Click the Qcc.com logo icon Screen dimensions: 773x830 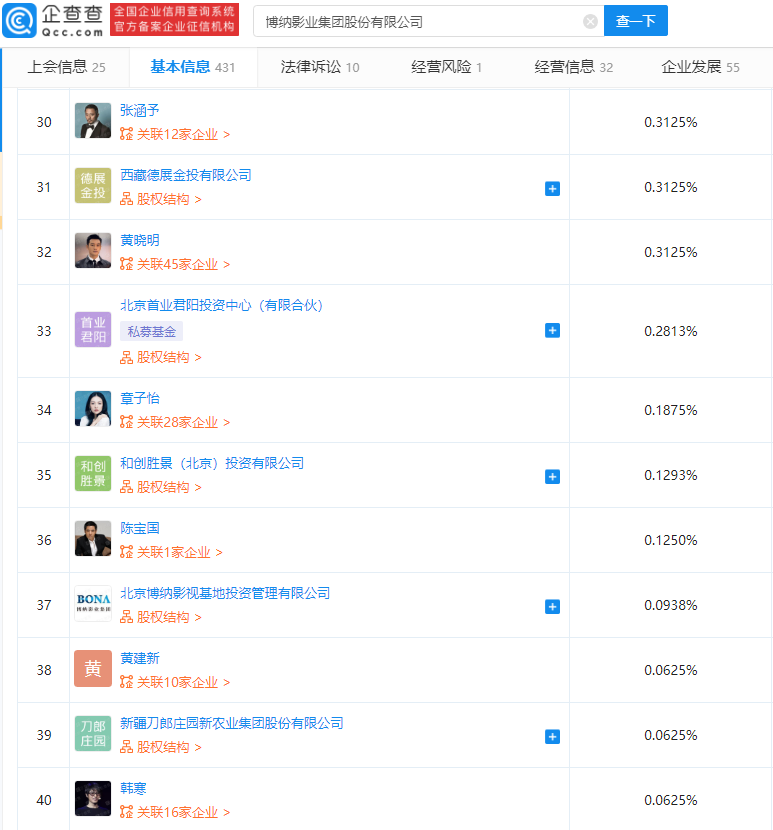pos(19,21)
